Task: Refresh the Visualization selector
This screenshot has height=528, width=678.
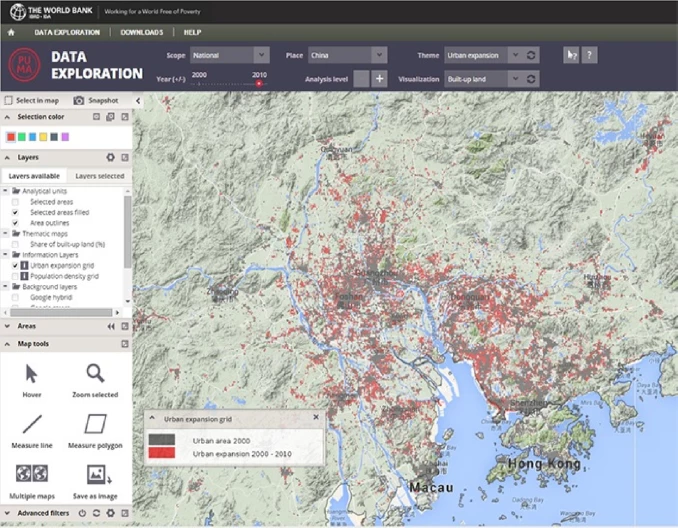Action: (531, 79)
